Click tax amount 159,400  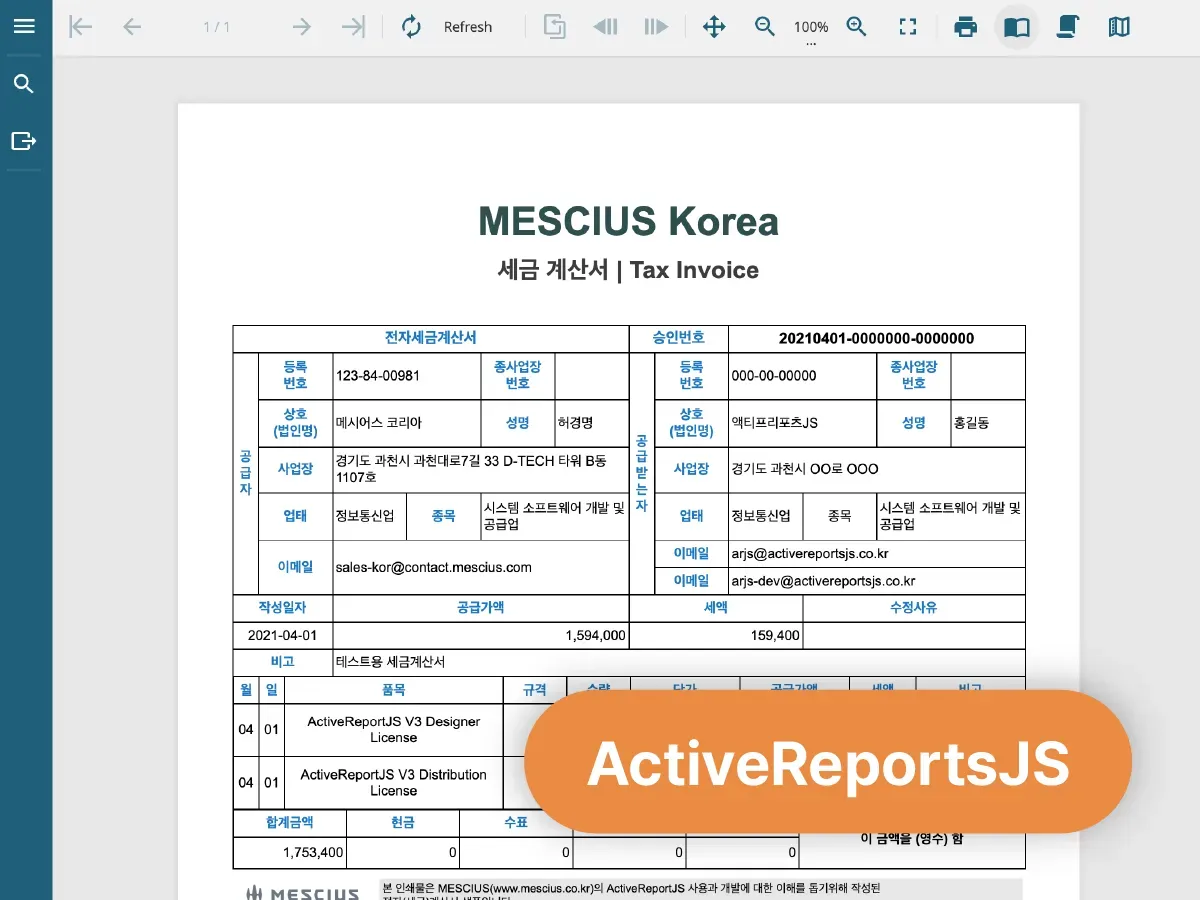click(775, 635)
